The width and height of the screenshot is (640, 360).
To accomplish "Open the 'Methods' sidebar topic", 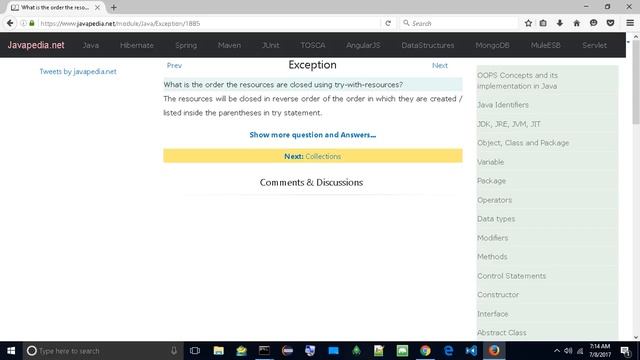I will point(492,257).
